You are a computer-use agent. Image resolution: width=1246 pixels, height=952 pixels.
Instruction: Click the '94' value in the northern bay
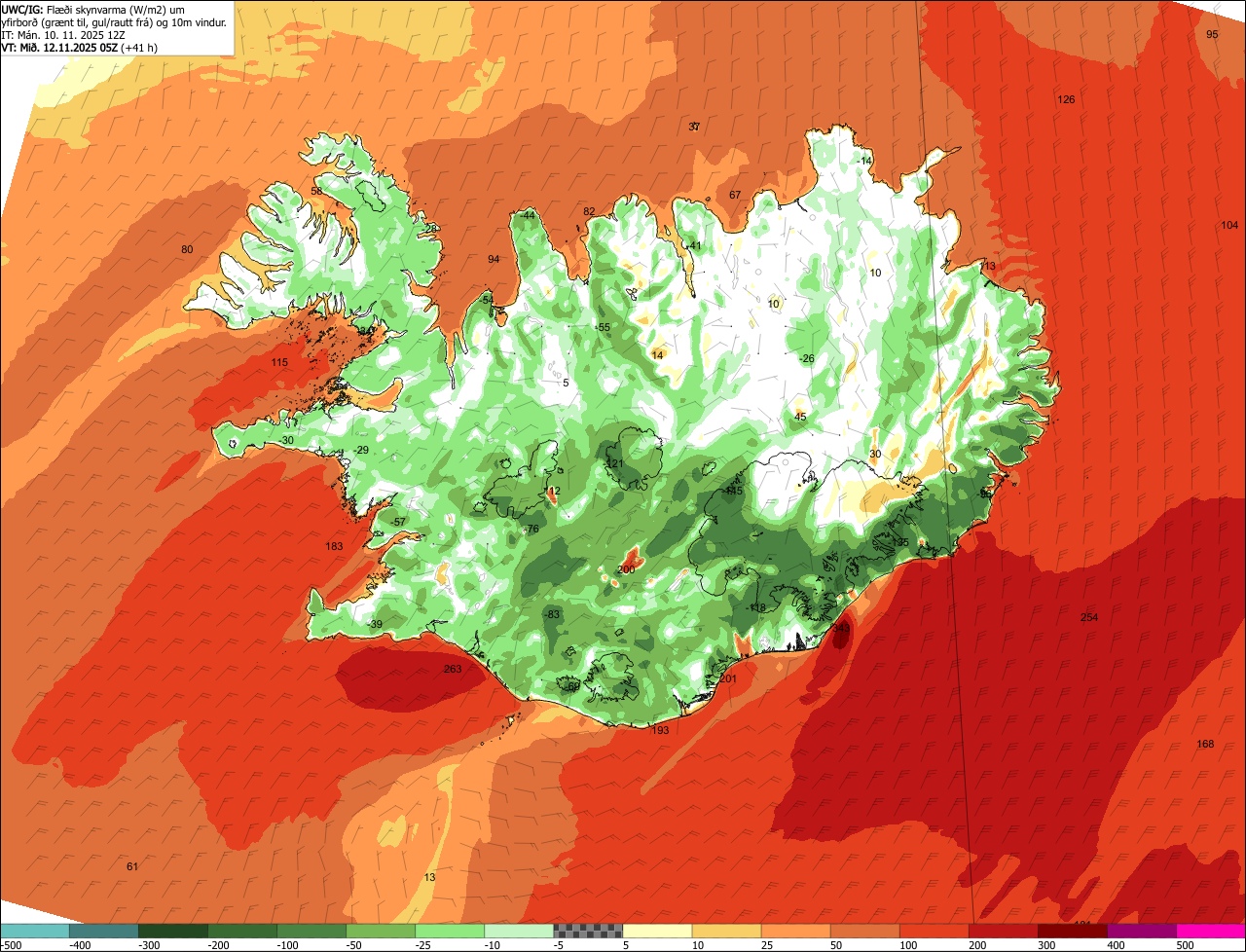494,259
